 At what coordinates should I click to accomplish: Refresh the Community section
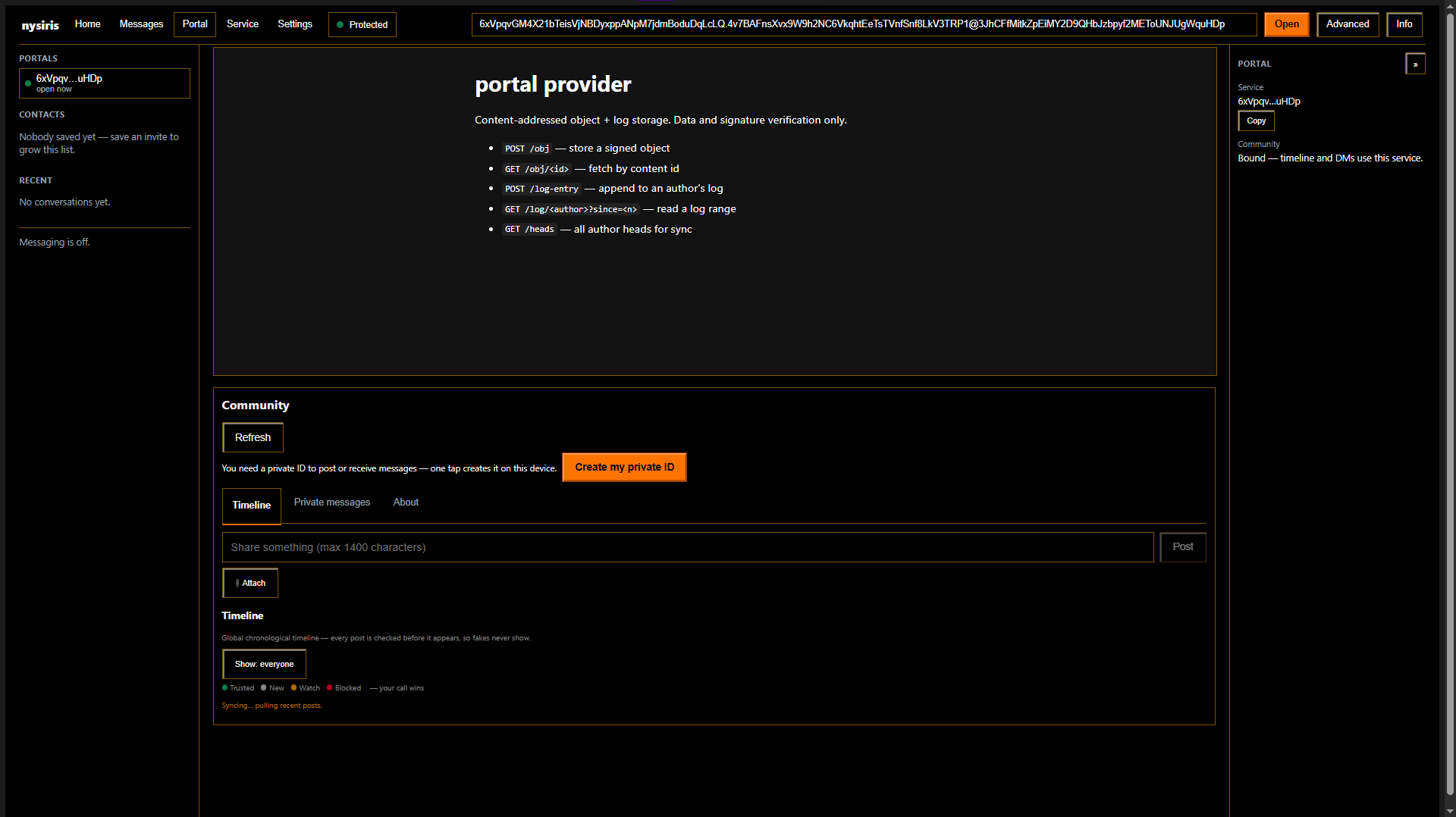click(x=253, y=437)
